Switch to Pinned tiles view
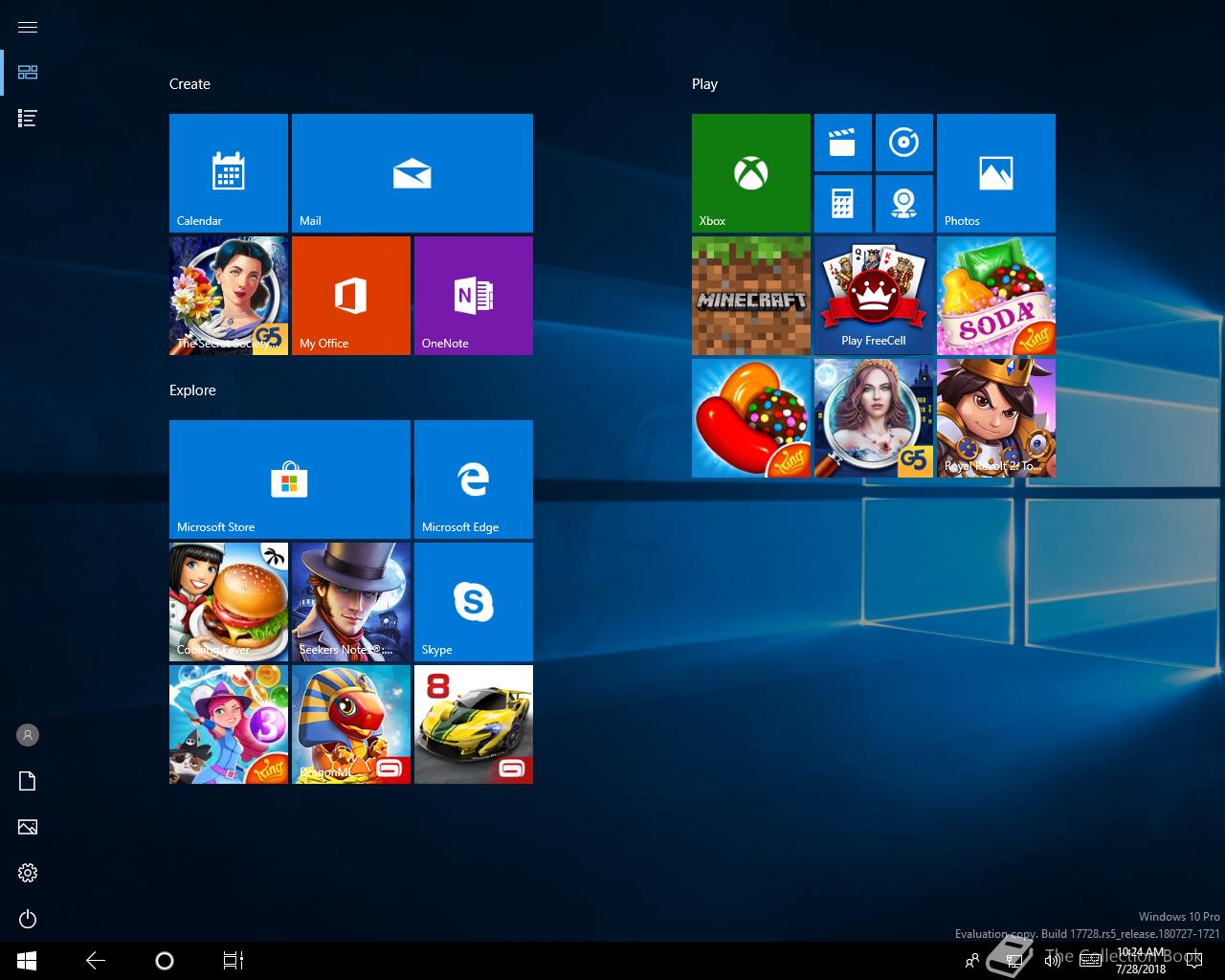The height and width of the screenshot is (980, 1225). click(28, 73)
